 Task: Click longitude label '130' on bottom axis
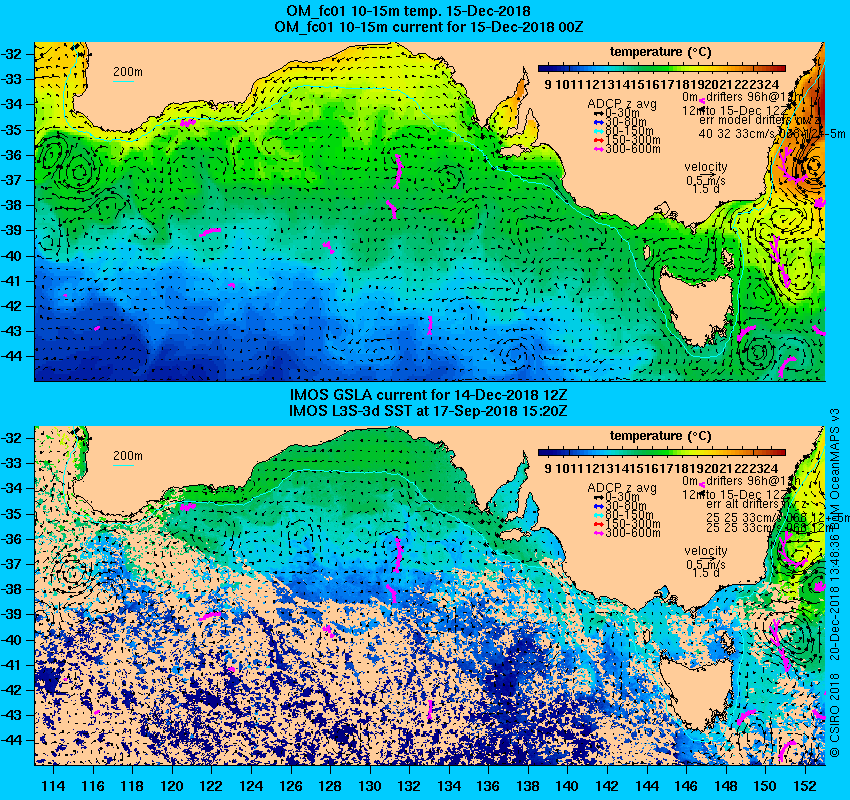pyautogui.click(x=370, y=785)
